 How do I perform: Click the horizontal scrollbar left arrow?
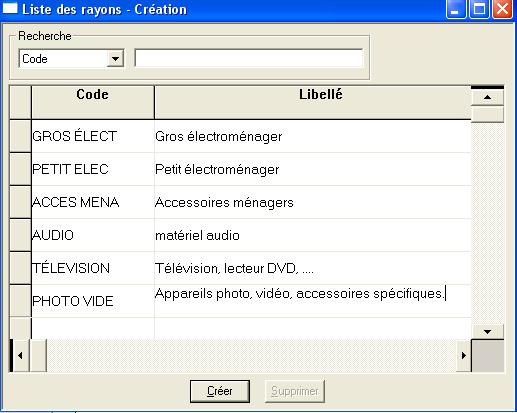pos(20,355)
